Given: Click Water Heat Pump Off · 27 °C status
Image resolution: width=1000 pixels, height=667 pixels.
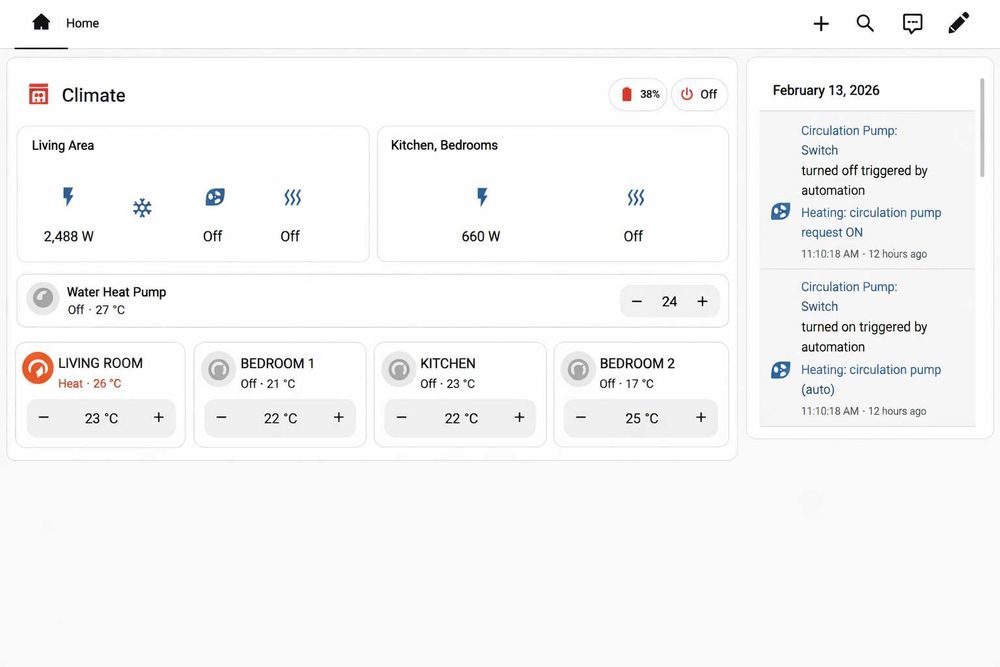Looking at the screenshot, I should tap(96, 310).
